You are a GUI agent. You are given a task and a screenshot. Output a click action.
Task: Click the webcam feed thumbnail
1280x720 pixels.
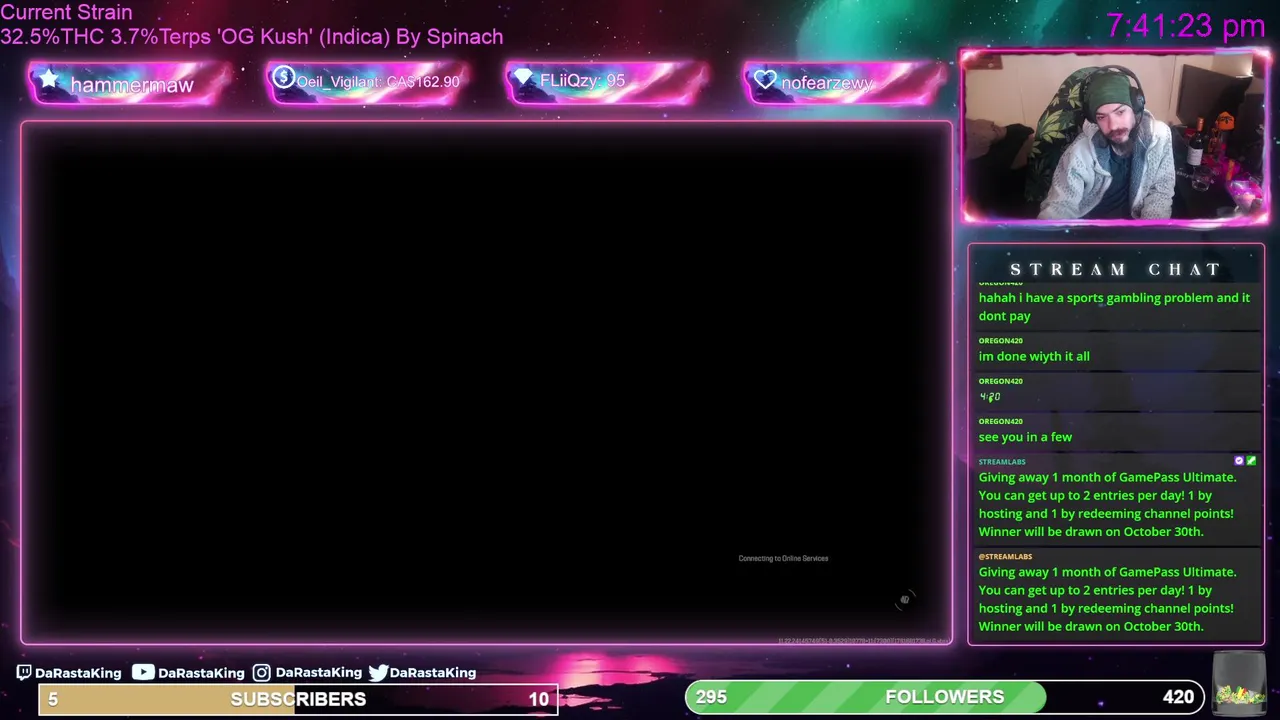click(x=1115, y=137)
